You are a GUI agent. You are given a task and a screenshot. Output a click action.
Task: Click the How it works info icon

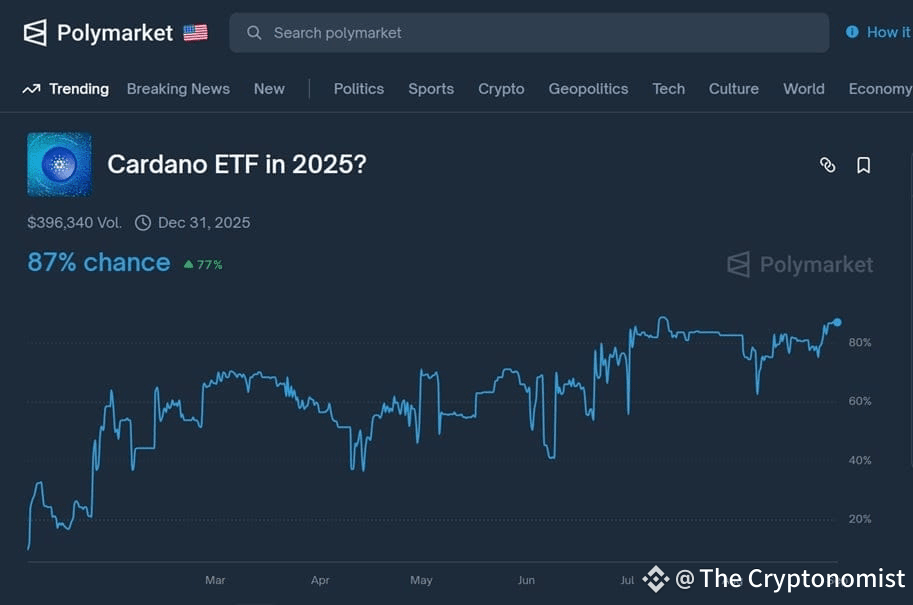point(852,32)
